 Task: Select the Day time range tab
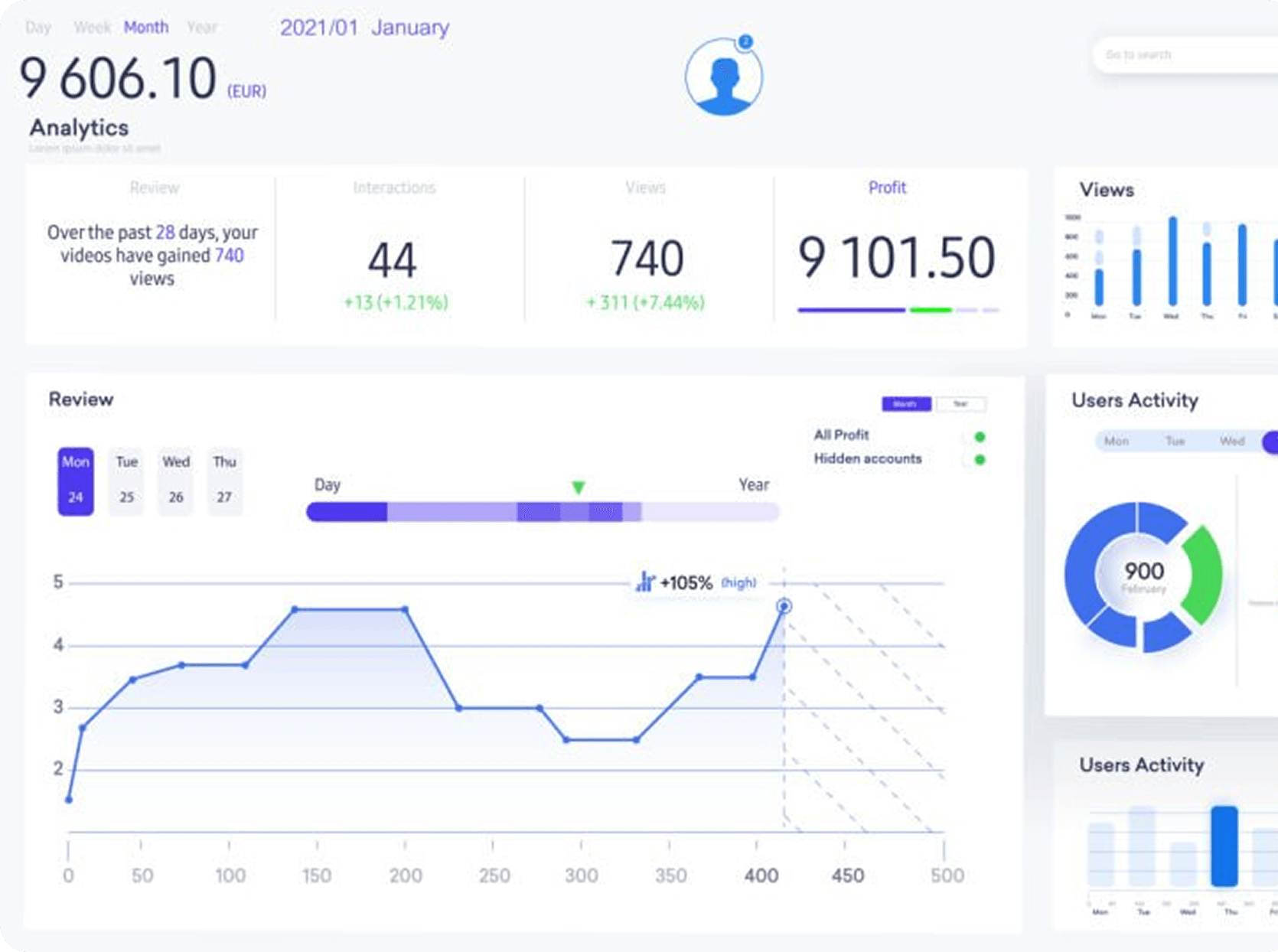point(37,28)
